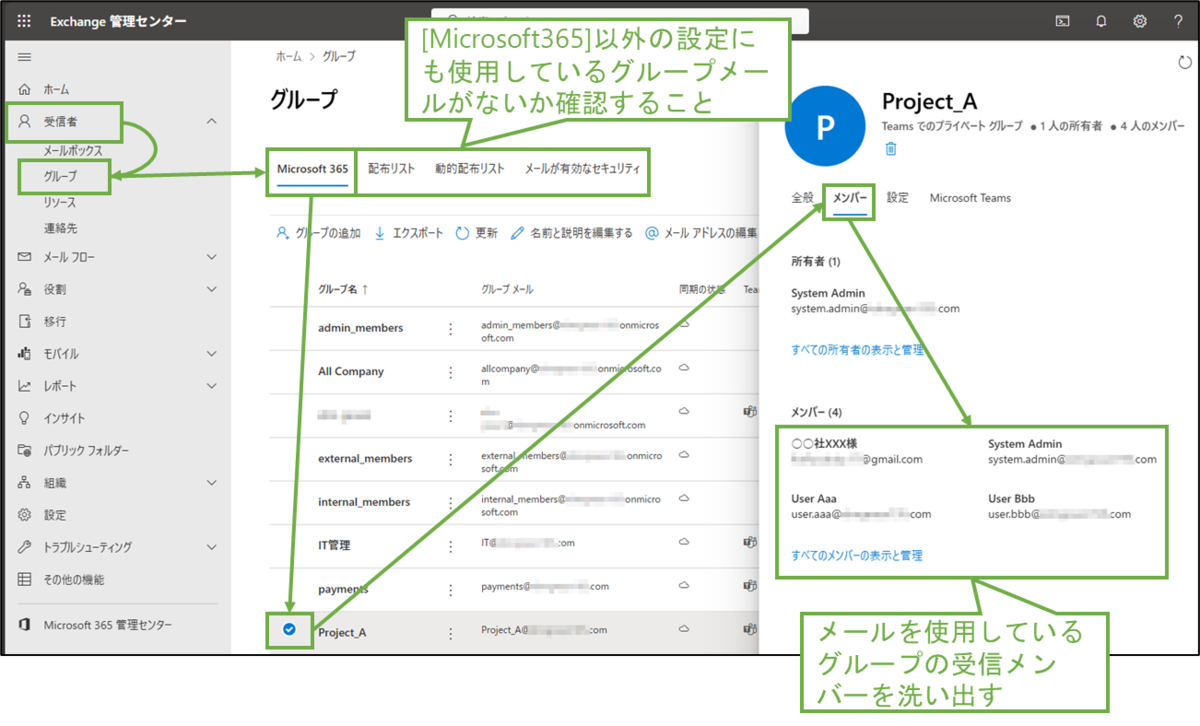This screenshot has width=1200, height=726.
Task: Open メール フロー sidebar item
Action: tap(69, 257)
